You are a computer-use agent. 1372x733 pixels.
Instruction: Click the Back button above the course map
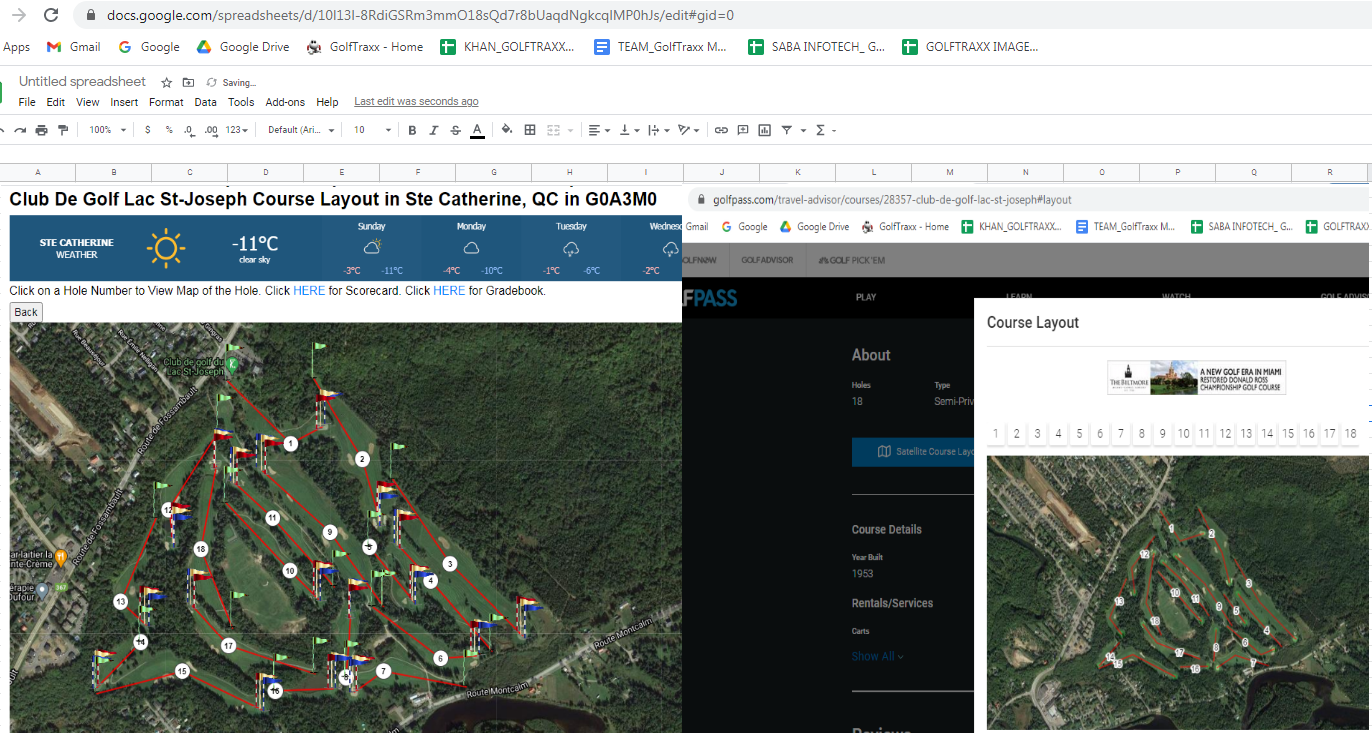26,312
